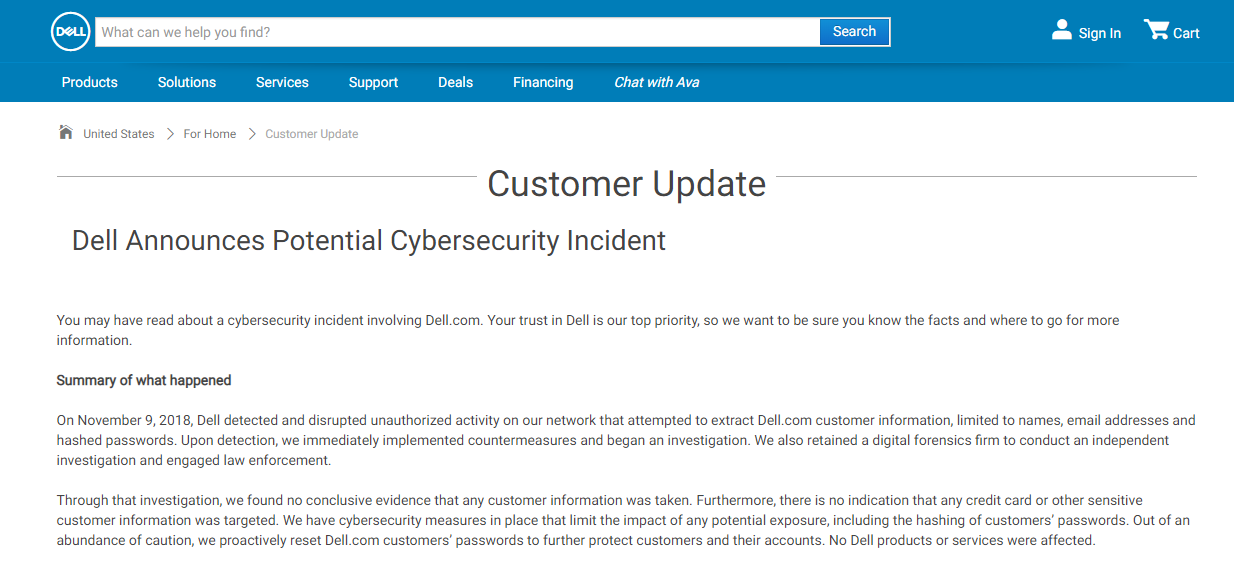Start Chat with Ava
Image resolution: width=1234 pixels, height=572 pixels.
click(657, 82)
